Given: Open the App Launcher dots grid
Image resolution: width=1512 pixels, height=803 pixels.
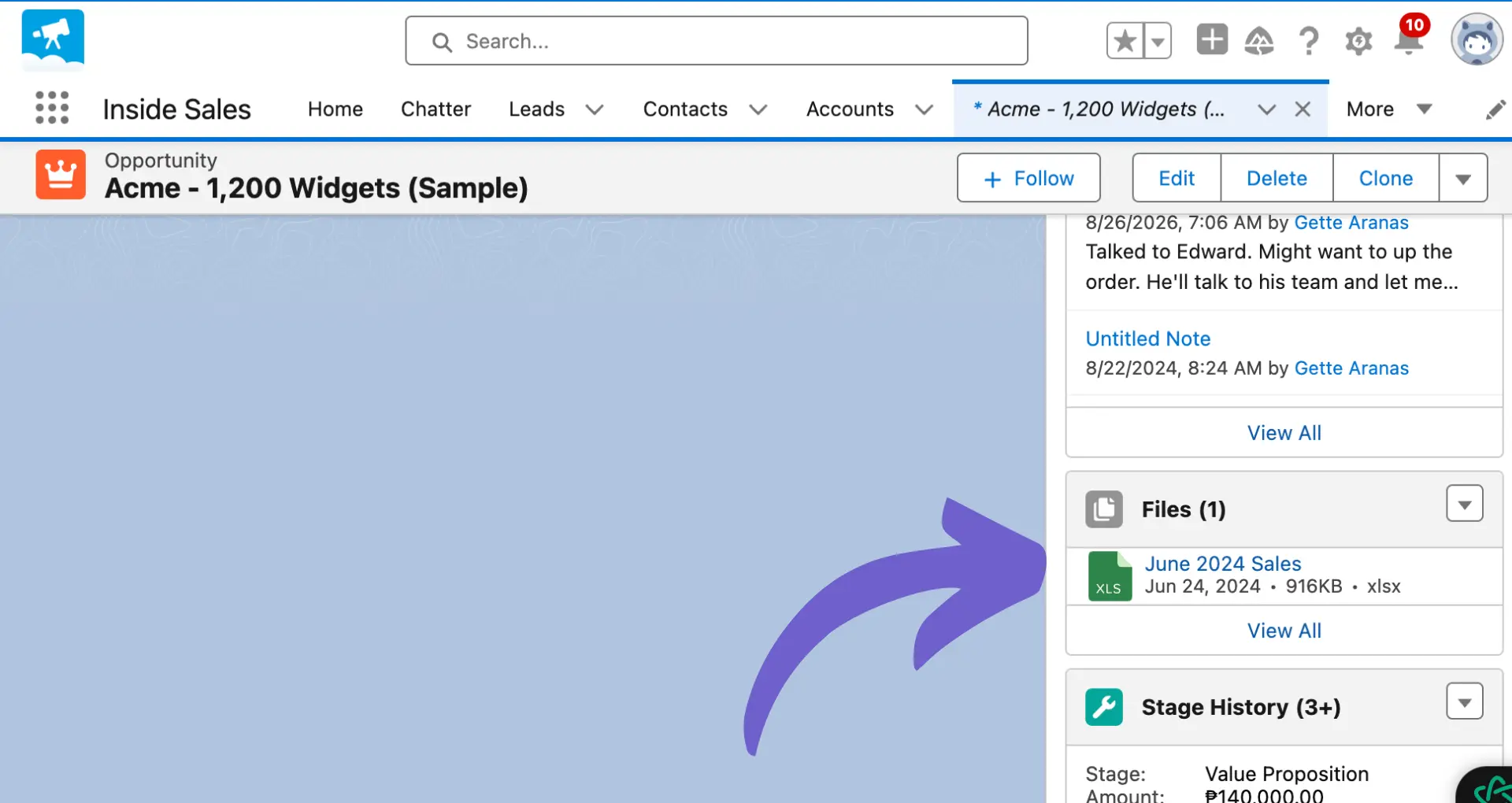Looking at the screenshot, I should coord(52,108).
